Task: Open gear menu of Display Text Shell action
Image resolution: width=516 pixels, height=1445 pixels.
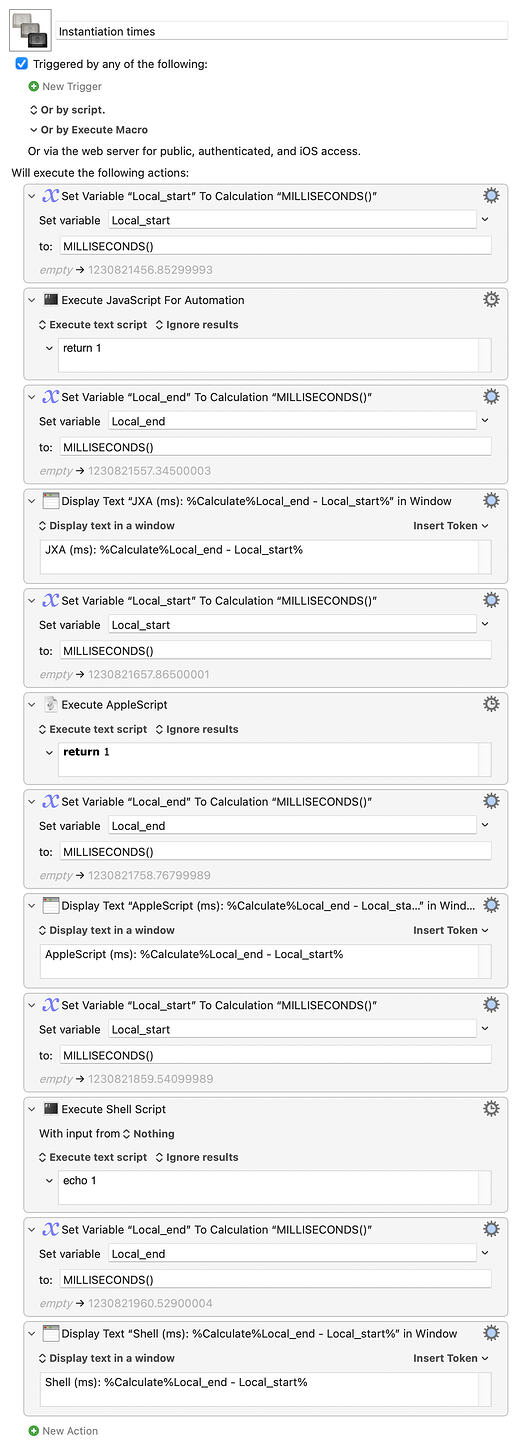Action: [491, 1333]
